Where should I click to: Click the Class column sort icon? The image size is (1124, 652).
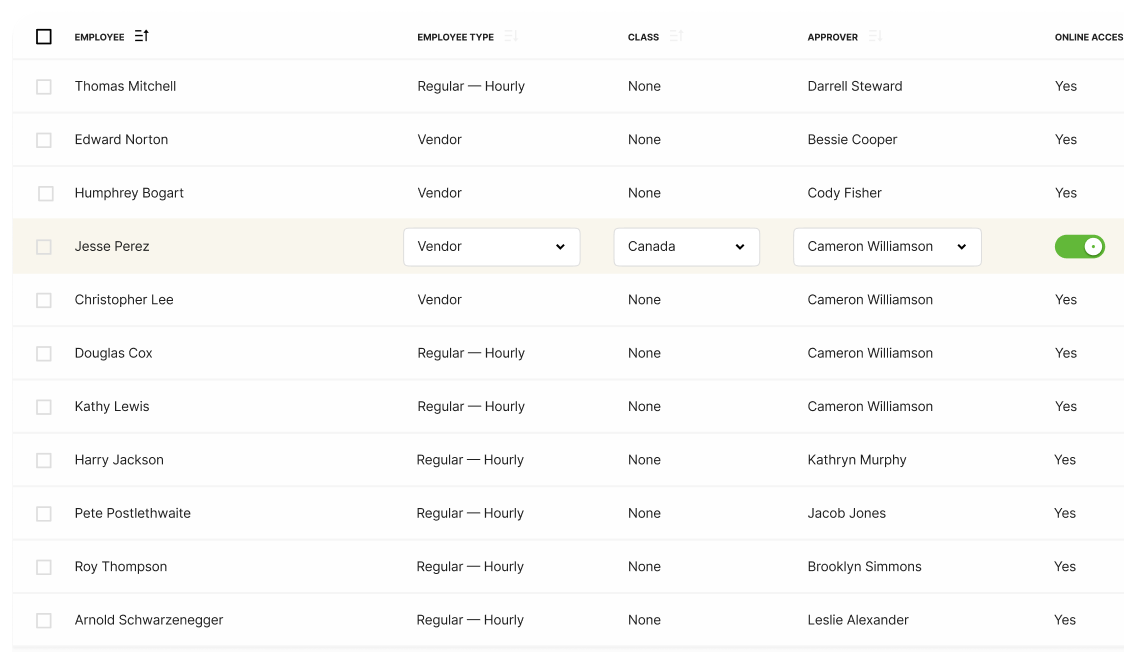click(676, 36)
